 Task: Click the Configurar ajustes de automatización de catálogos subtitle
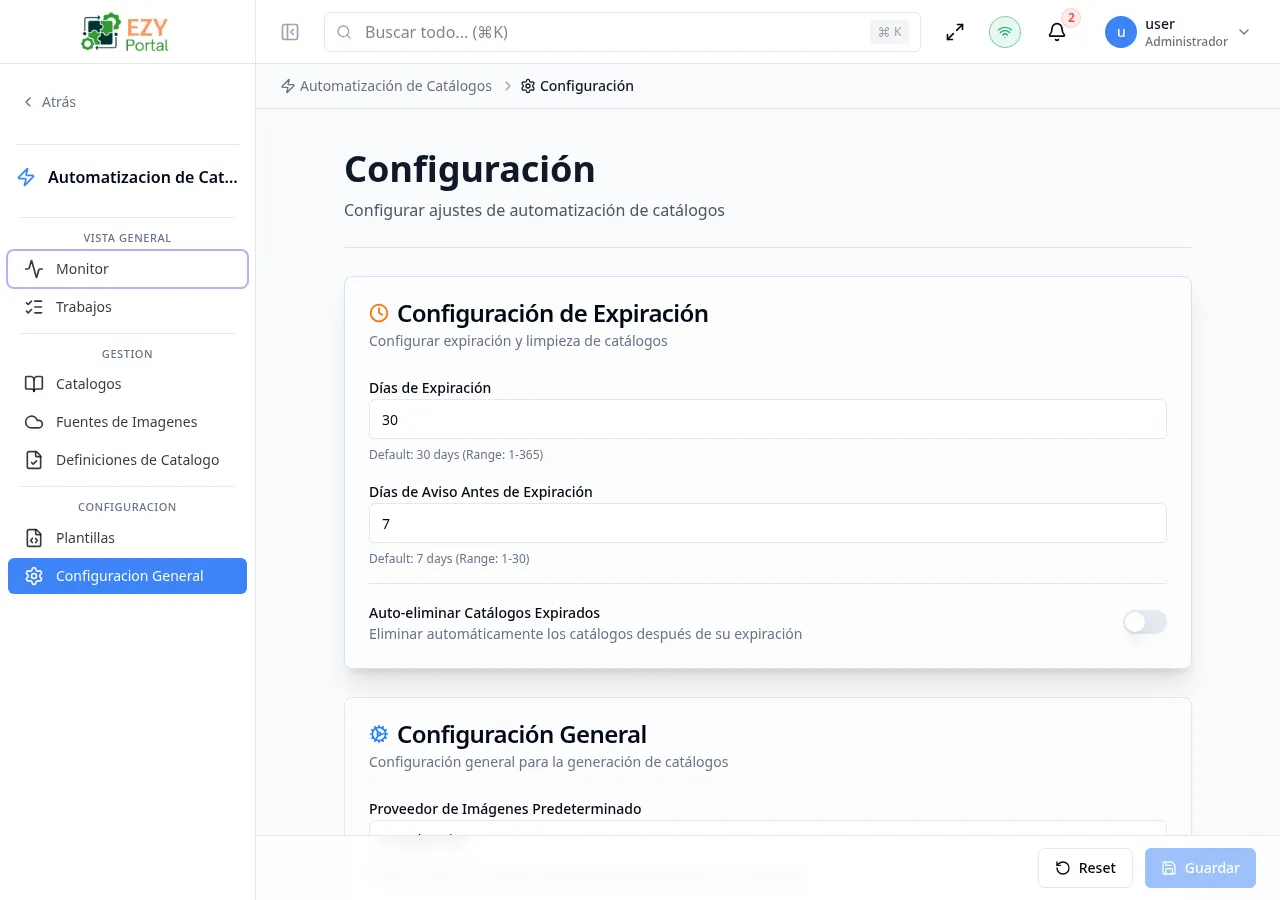coord(534,210)
